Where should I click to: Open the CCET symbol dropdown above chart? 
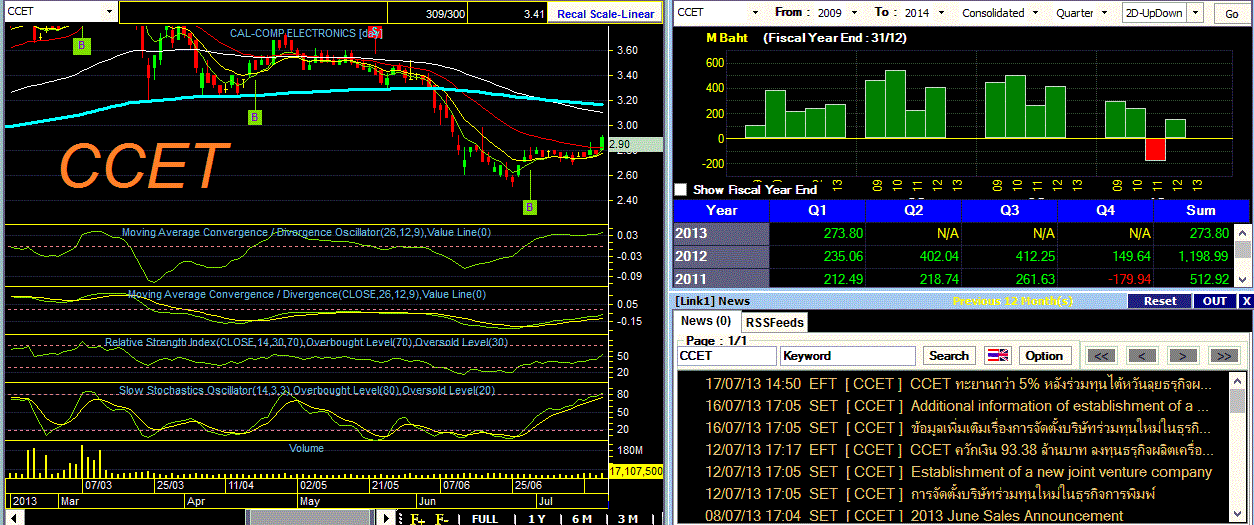pyautogui.click(x=108, y=12)
